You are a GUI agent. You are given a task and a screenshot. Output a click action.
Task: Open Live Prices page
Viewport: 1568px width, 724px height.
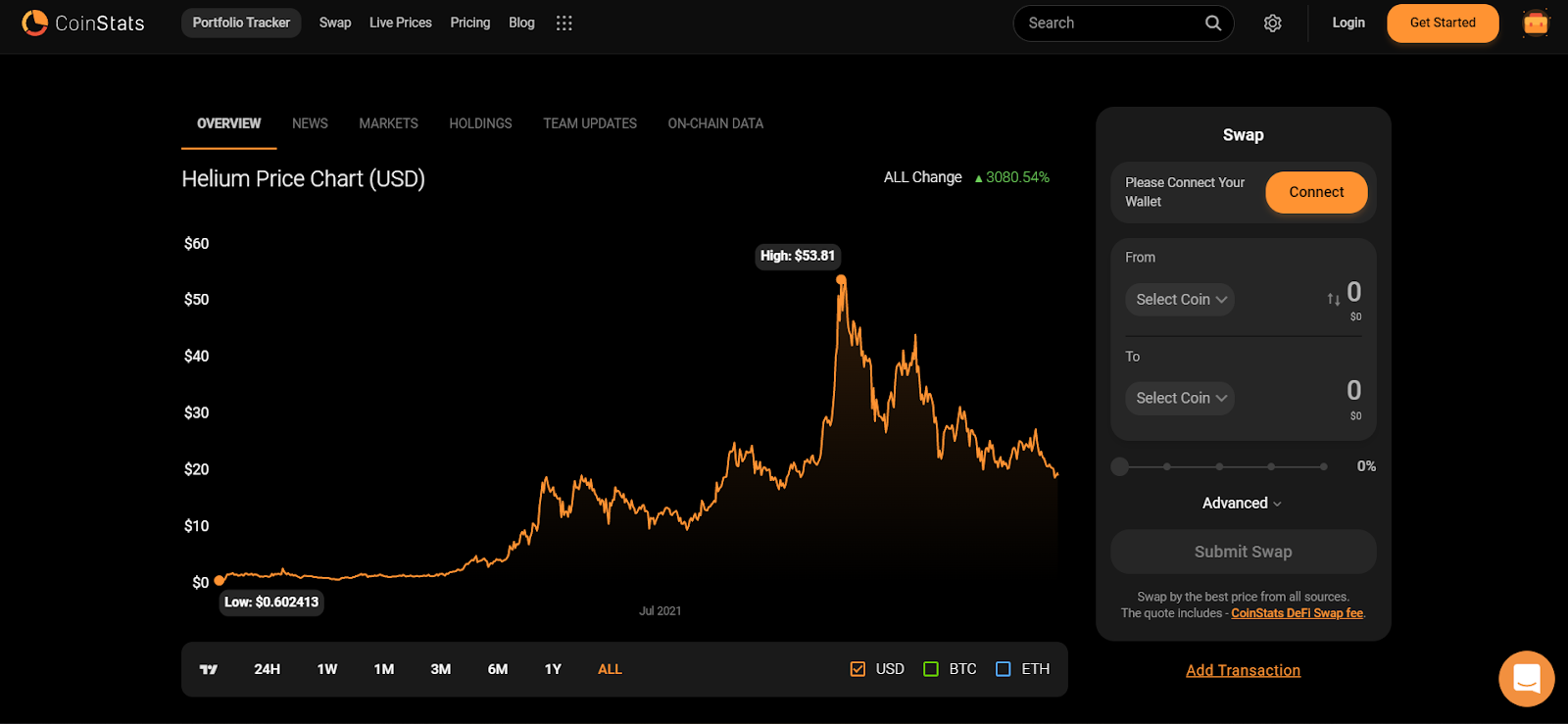point(400,23)
